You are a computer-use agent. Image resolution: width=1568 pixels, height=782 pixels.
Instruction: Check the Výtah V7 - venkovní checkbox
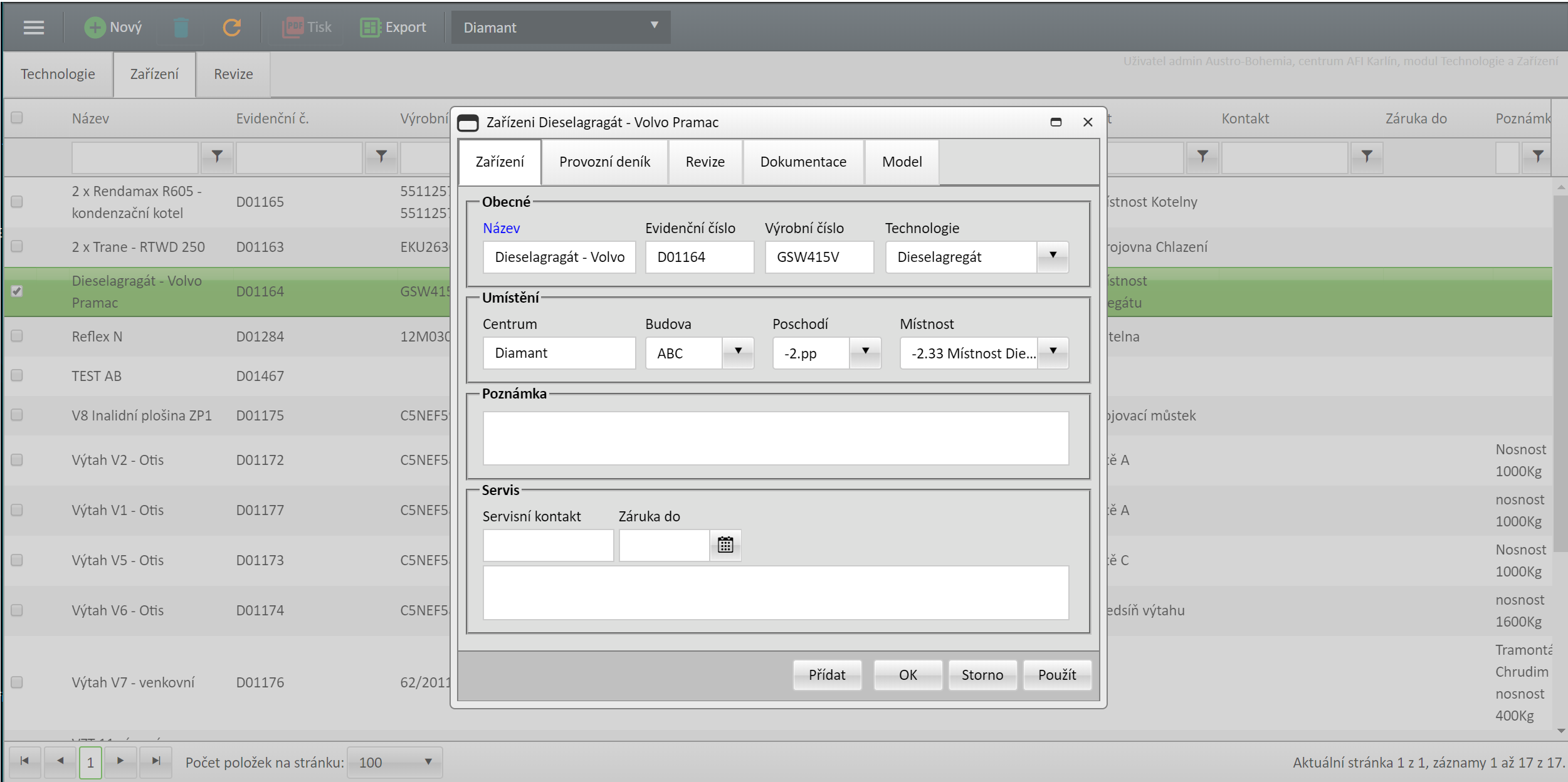[17, 682]
